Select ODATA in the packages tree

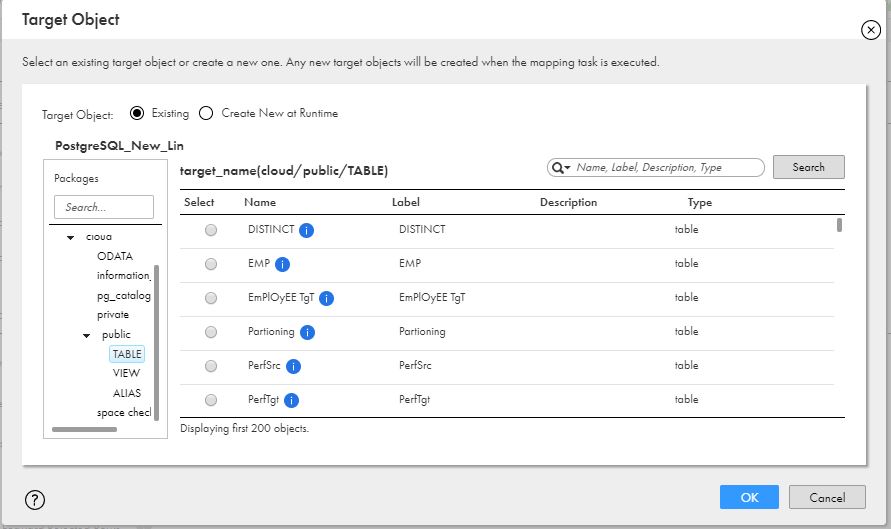115,256
